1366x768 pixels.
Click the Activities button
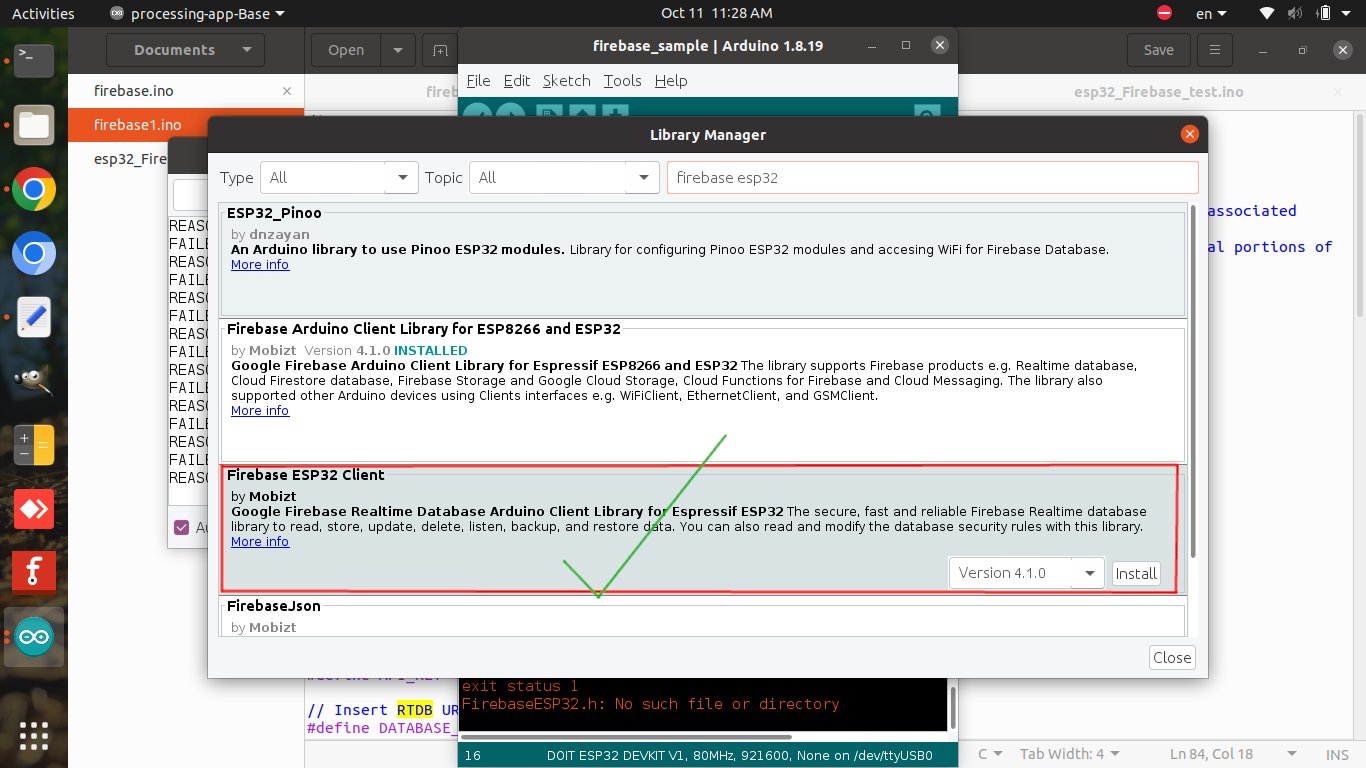point(43,13)
